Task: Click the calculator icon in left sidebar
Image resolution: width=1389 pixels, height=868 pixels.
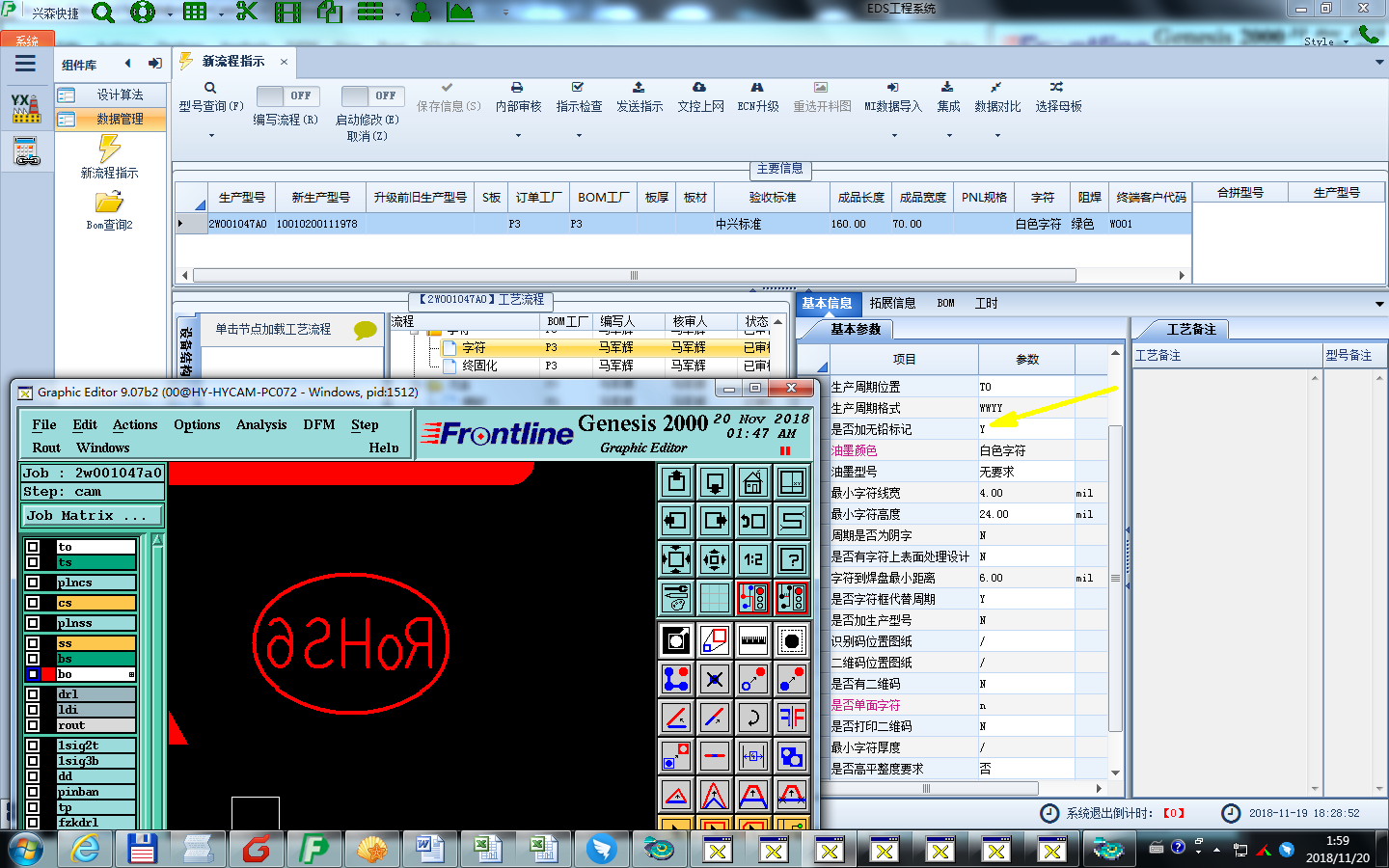Action: 26,151
